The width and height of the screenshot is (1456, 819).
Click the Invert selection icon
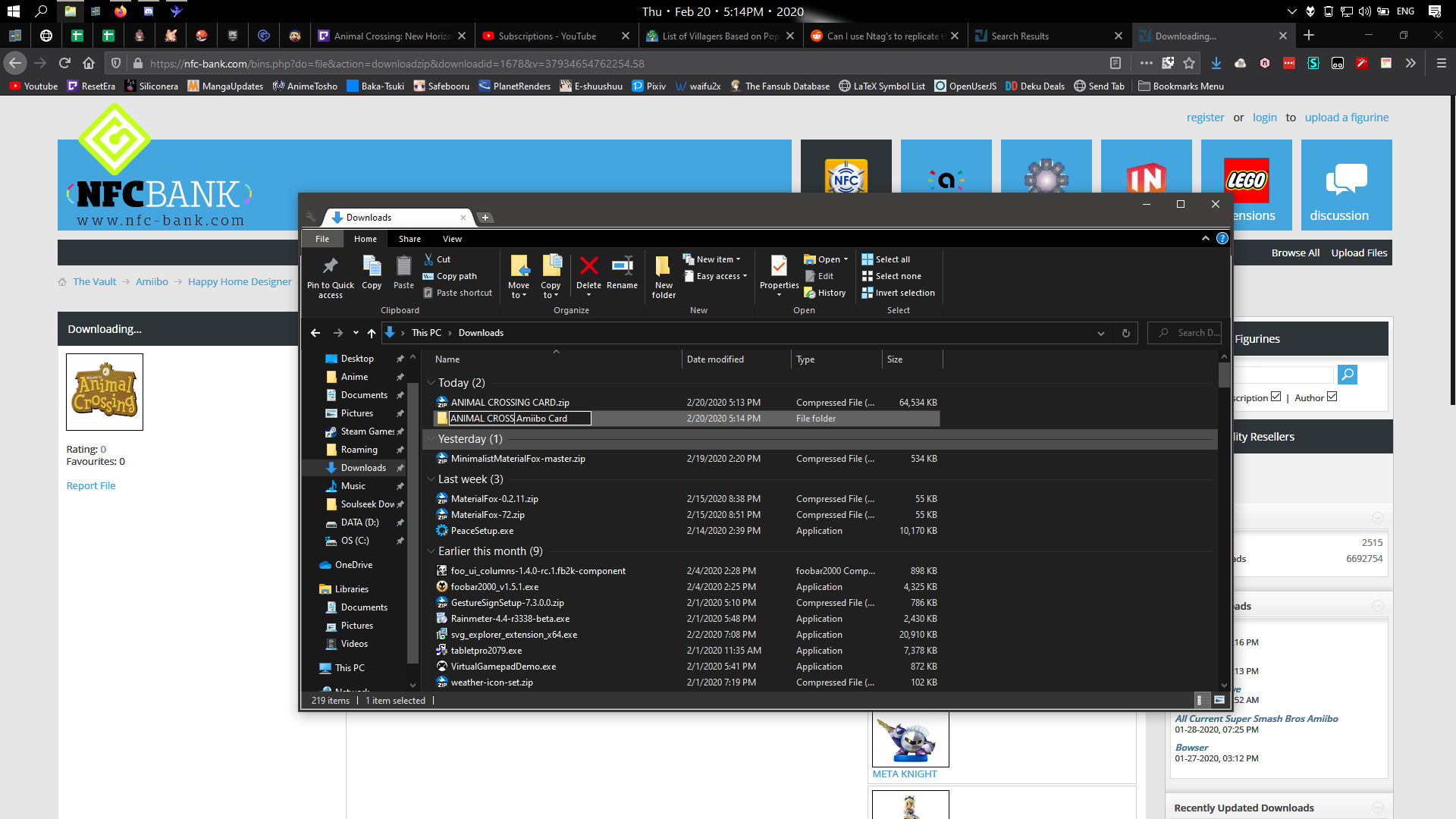click(868, 293)
